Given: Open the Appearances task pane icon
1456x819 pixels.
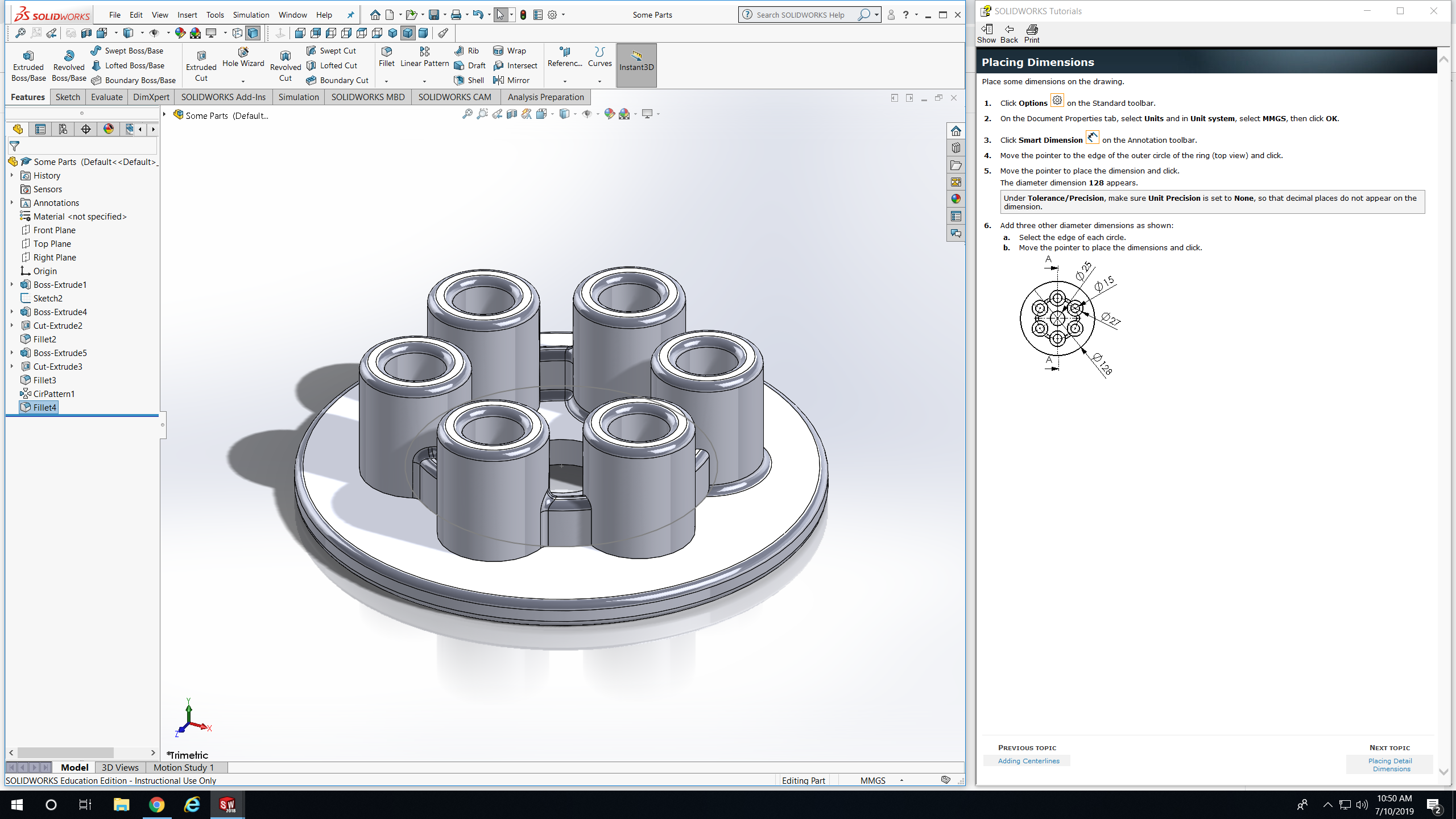Looking at the screenshot, I should point(955,199).
